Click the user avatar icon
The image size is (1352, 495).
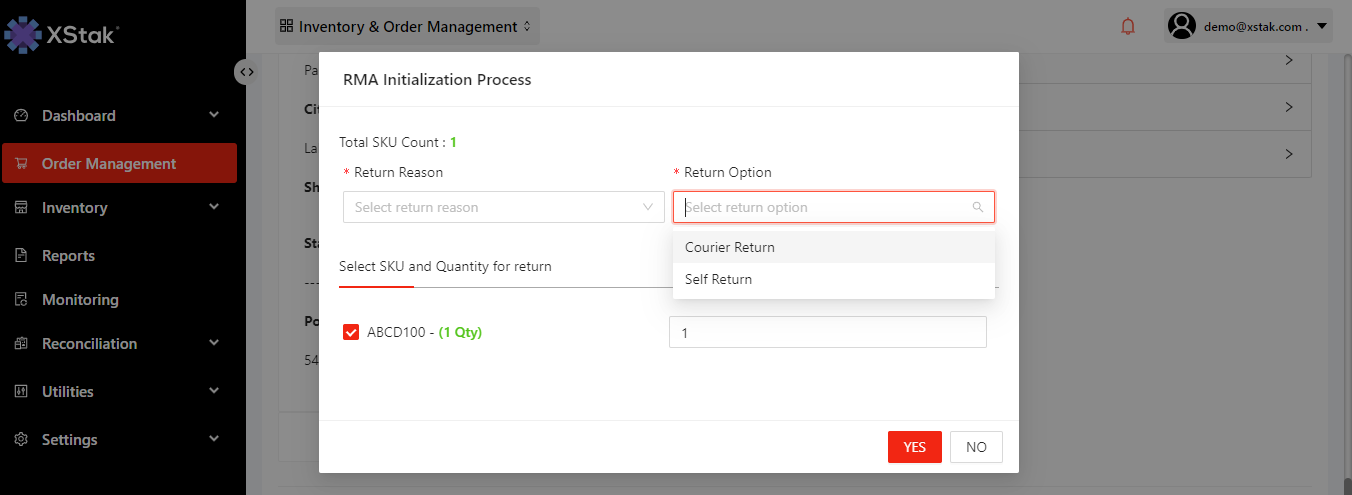point(1182,26)
